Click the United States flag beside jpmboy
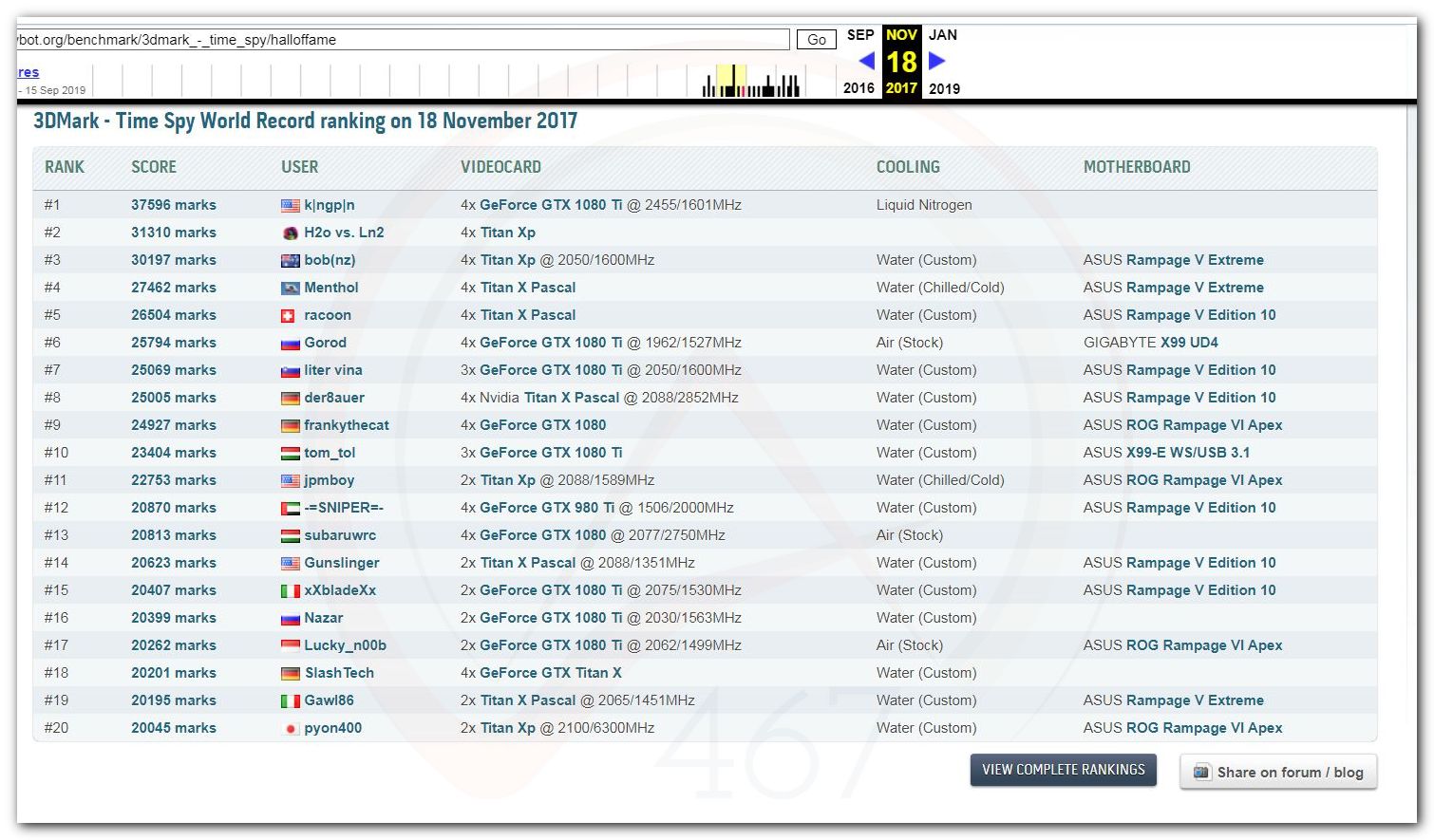1434x840 pixels. point(291,480)
